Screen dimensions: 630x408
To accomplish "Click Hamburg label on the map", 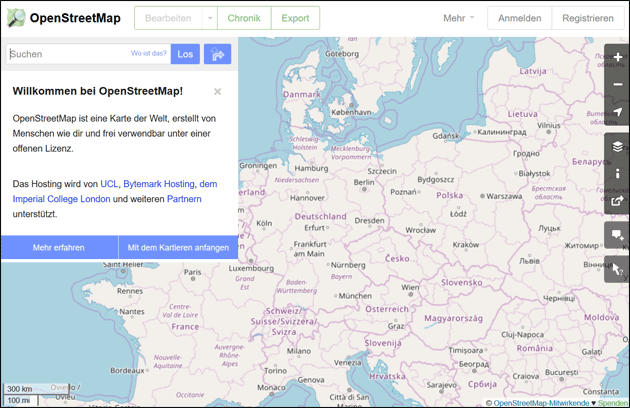I will pyautogui.click(x=311, y=168).
